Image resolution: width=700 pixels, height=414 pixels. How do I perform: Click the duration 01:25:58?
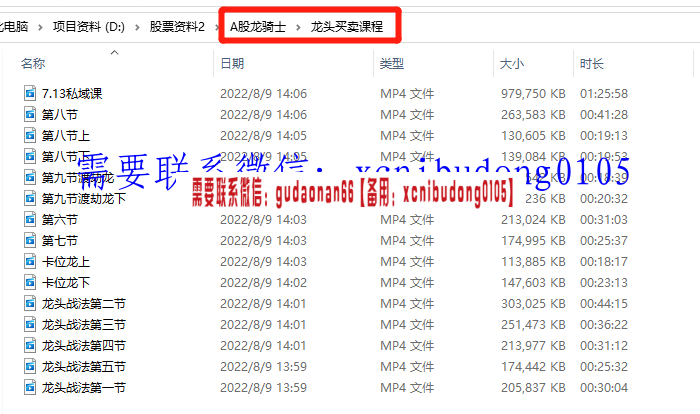point(604,93)
